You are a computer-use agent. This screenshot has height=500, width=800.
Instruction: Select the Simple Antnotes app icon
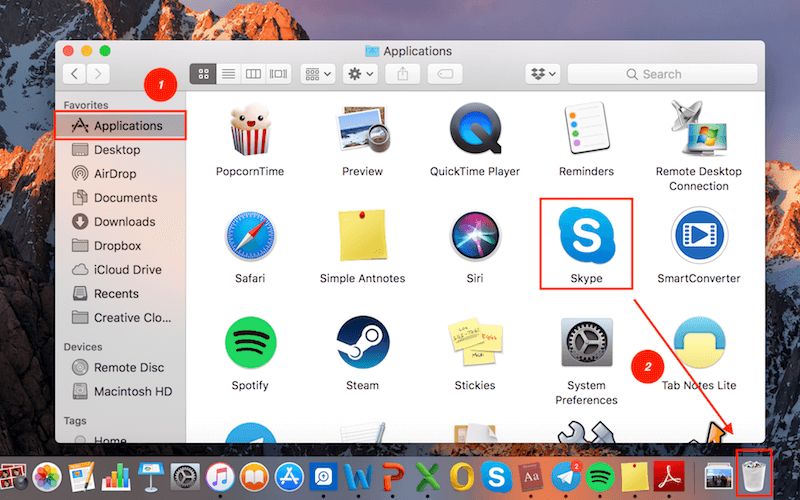click(x=363, y=236)
